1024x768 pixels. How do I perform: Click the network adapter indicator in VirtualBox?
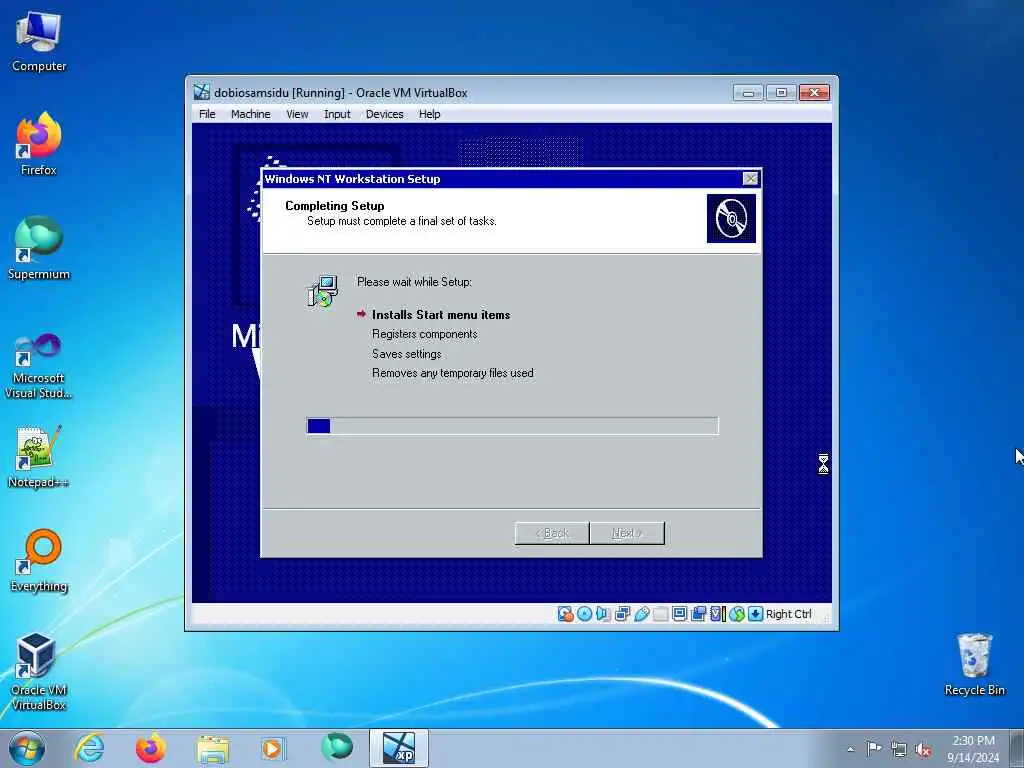[622, 614]
